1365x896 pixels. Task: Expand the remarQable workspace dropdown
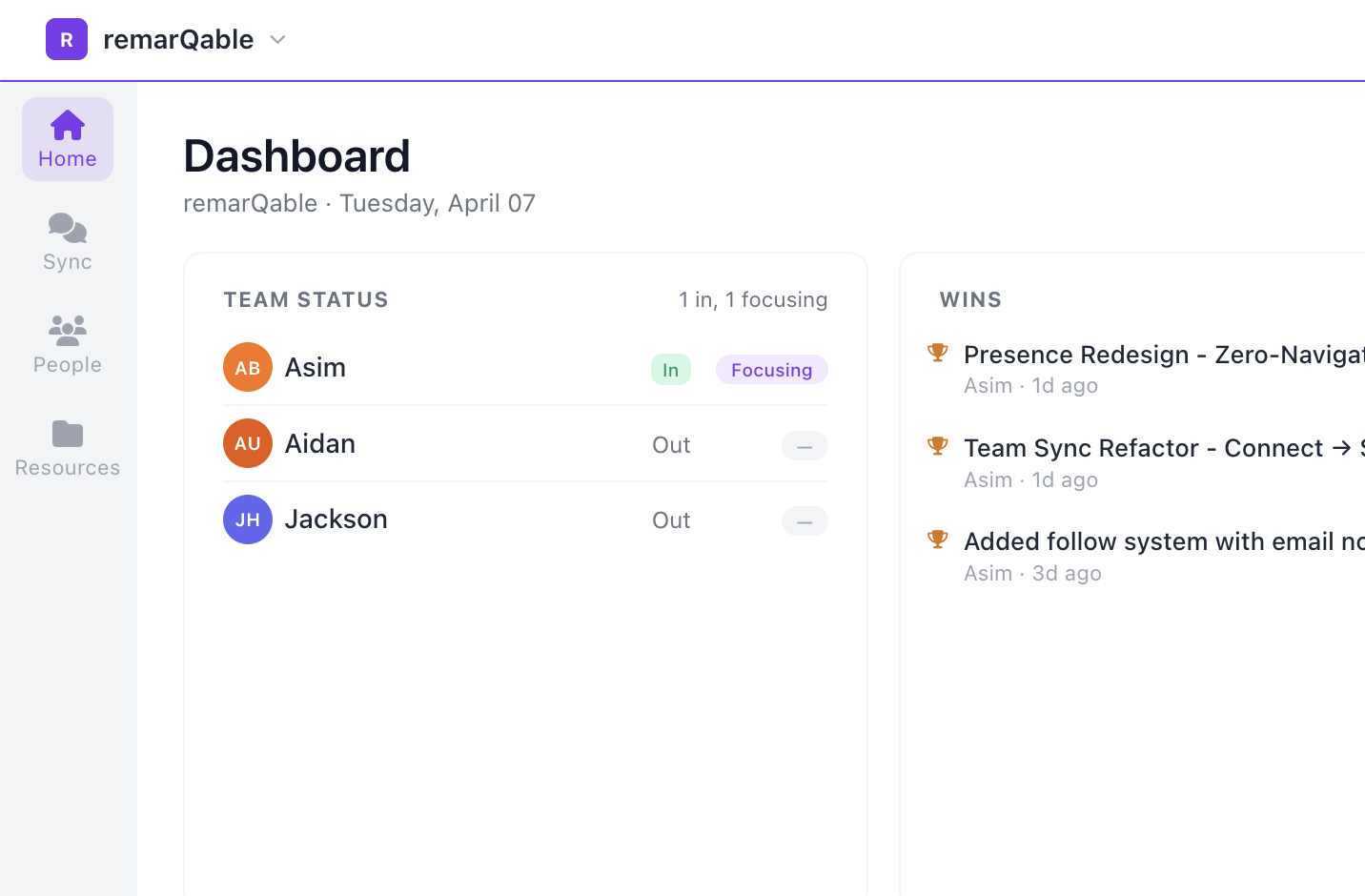pos(276,40)
